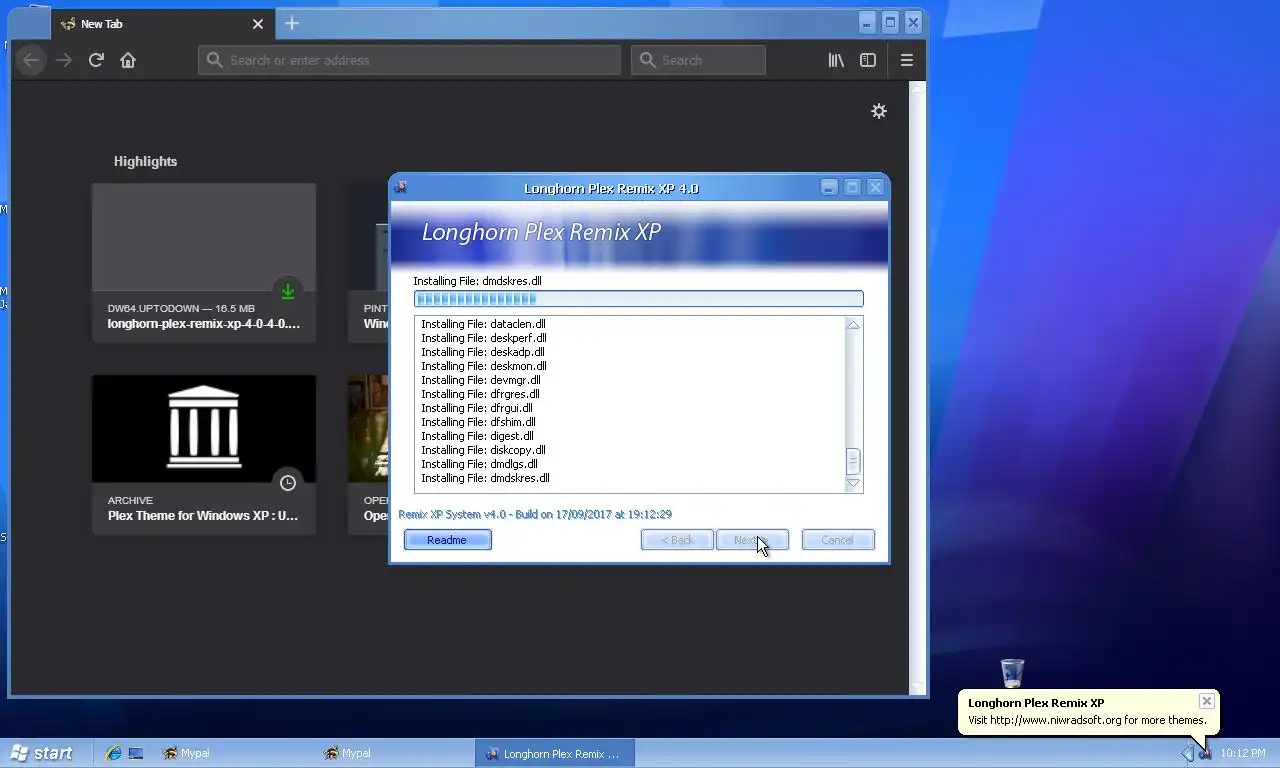Click the Show Desktop quick launch icon

click(137, 753)
